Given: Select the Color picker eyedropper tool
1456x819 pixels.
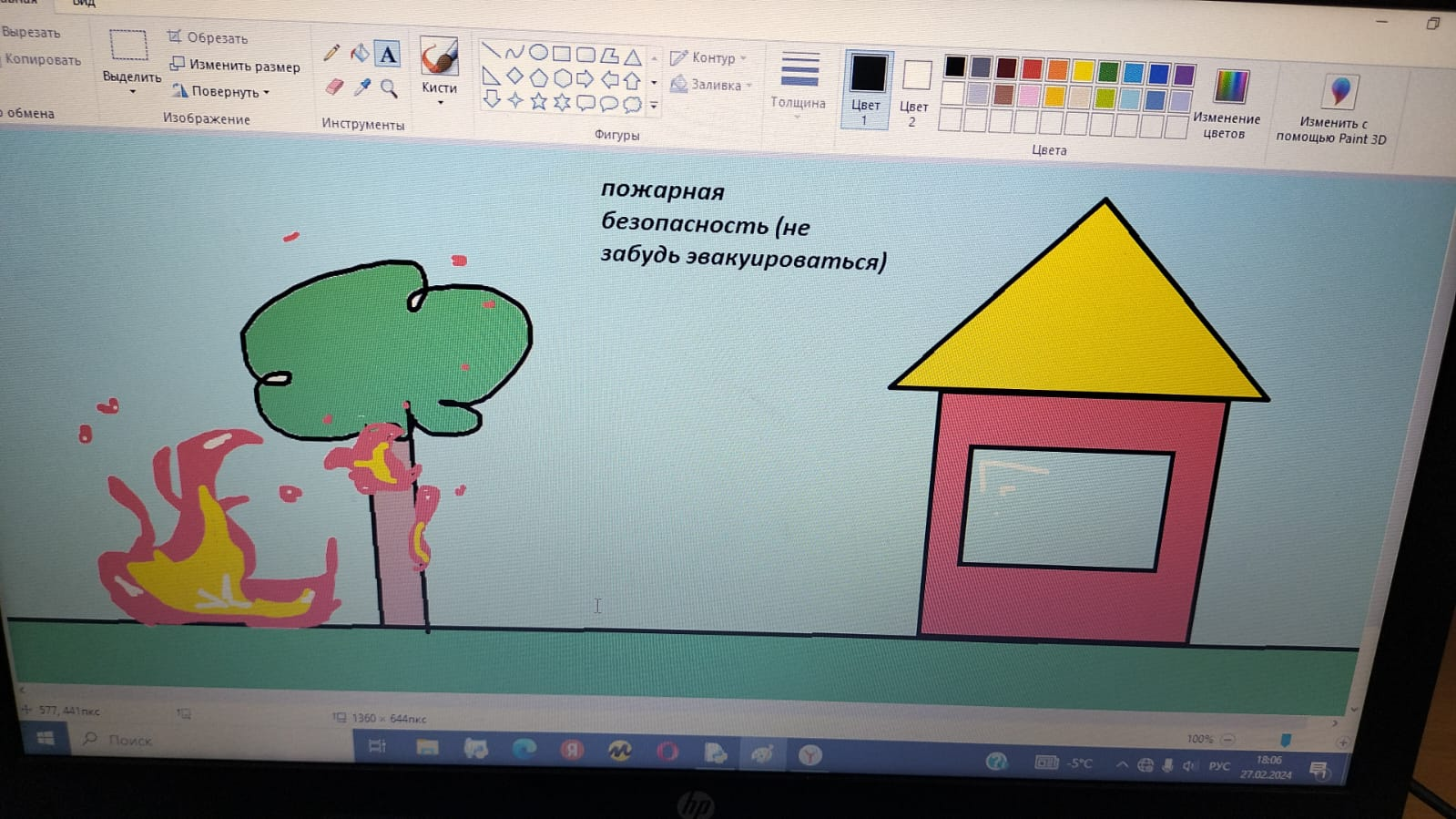Looking at the screenshot, I should (361, 87).
